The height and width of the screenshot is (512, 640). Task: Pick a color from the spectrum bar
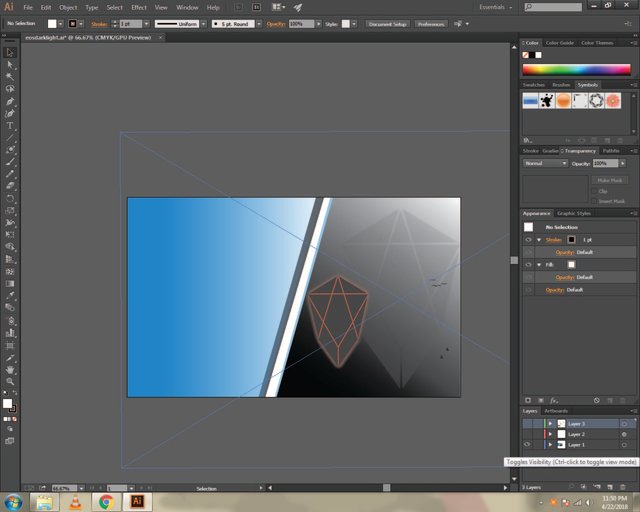coord(575,69)
